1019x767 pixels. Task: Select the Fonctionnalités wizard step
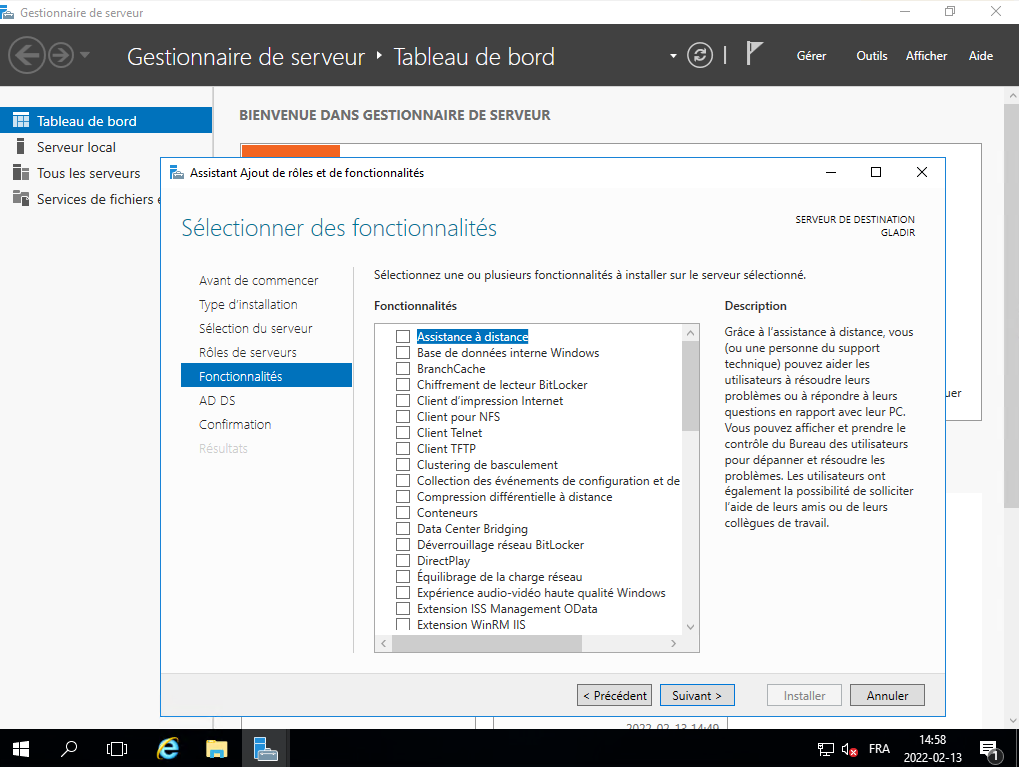[x=266, y=376]
